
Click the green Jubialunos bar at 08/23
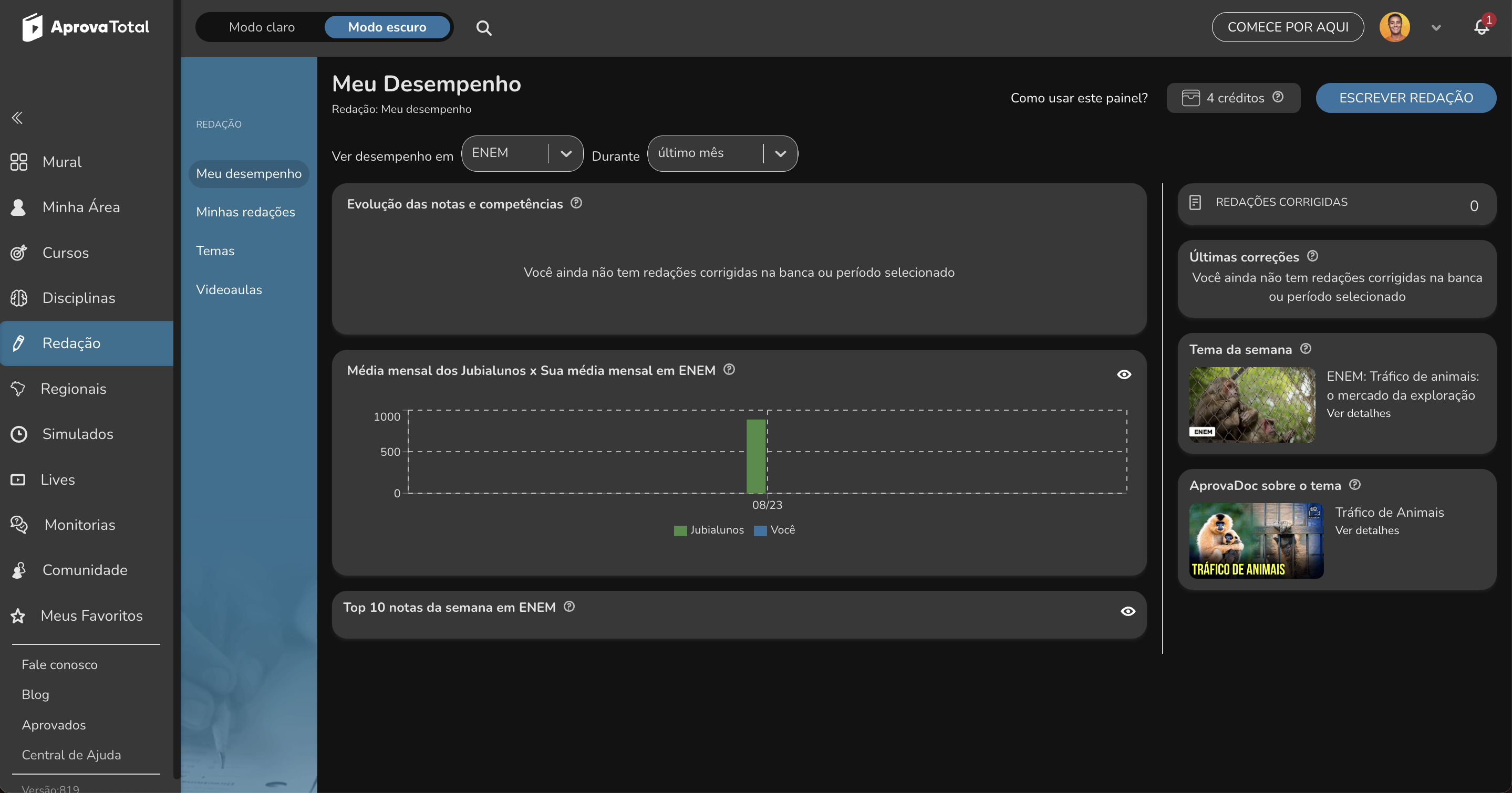coord(756,456)
